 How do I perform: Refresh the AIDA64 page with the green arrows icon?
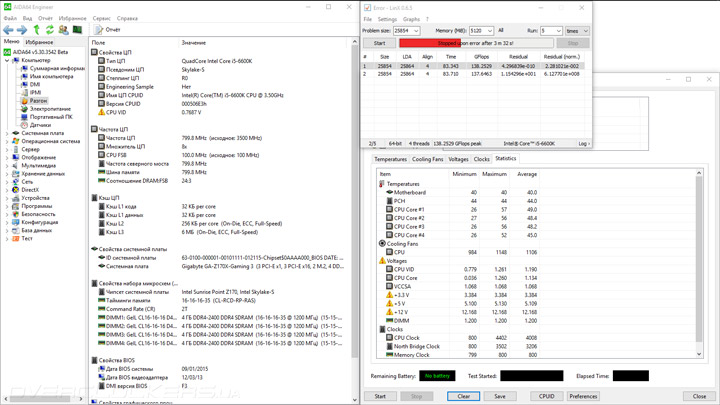point(50,30)
